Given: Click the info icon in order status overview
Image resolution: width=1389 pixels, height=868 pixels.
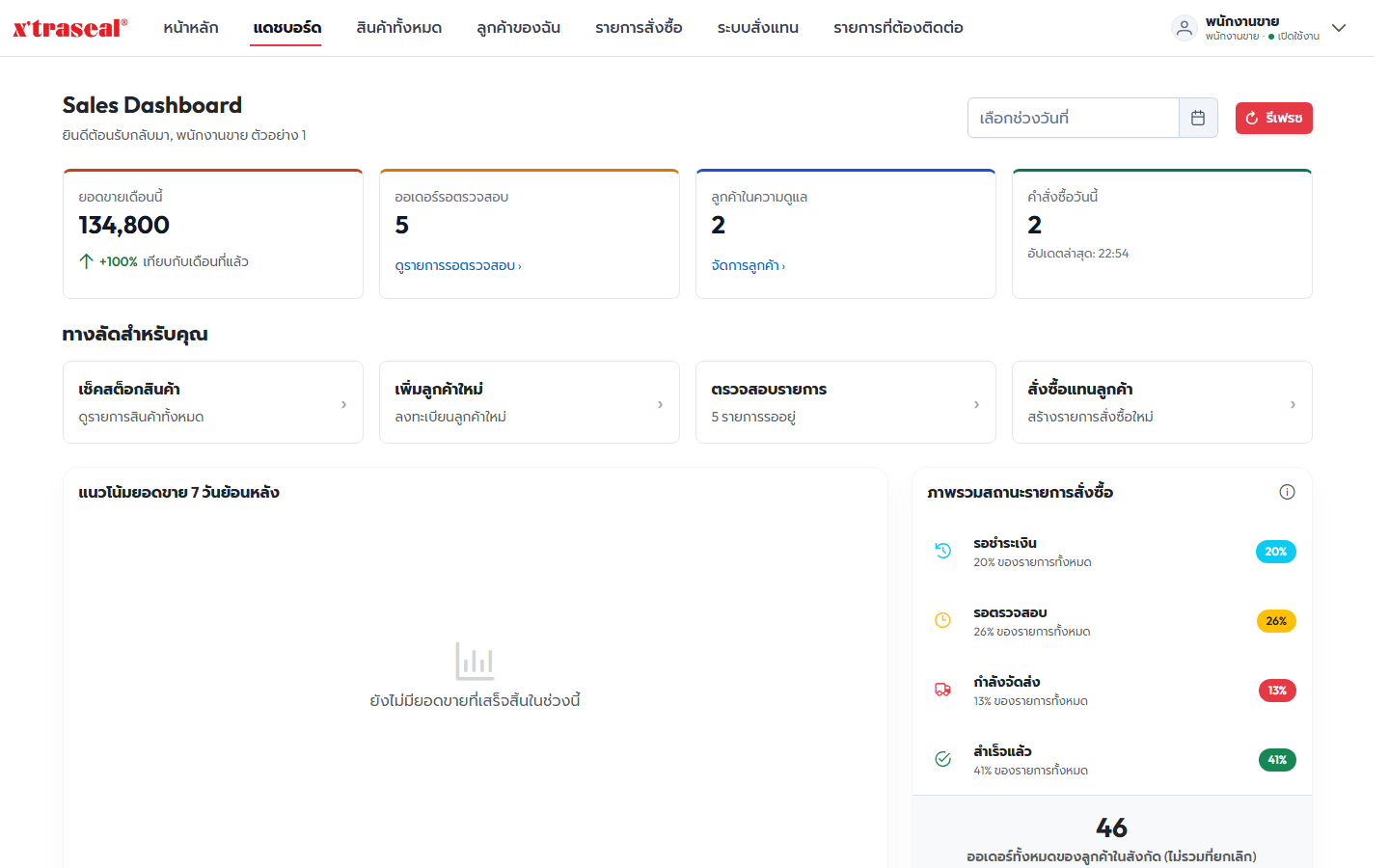Looking at the screenshot, I should pos(1287,492).
